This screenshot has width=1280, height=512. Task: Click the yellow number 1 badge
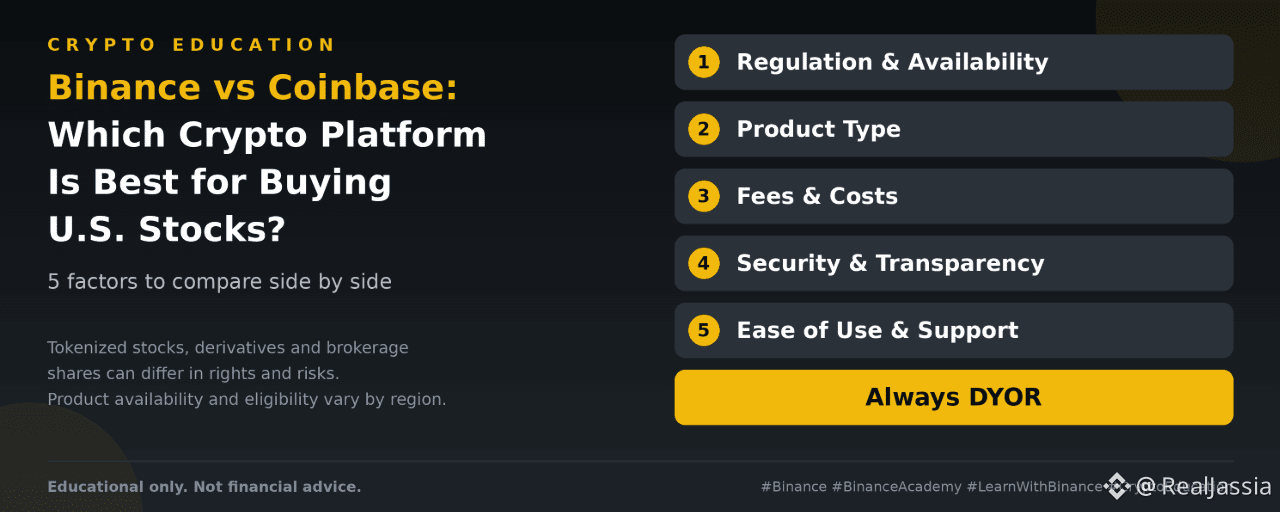click(x=704, y=62)
